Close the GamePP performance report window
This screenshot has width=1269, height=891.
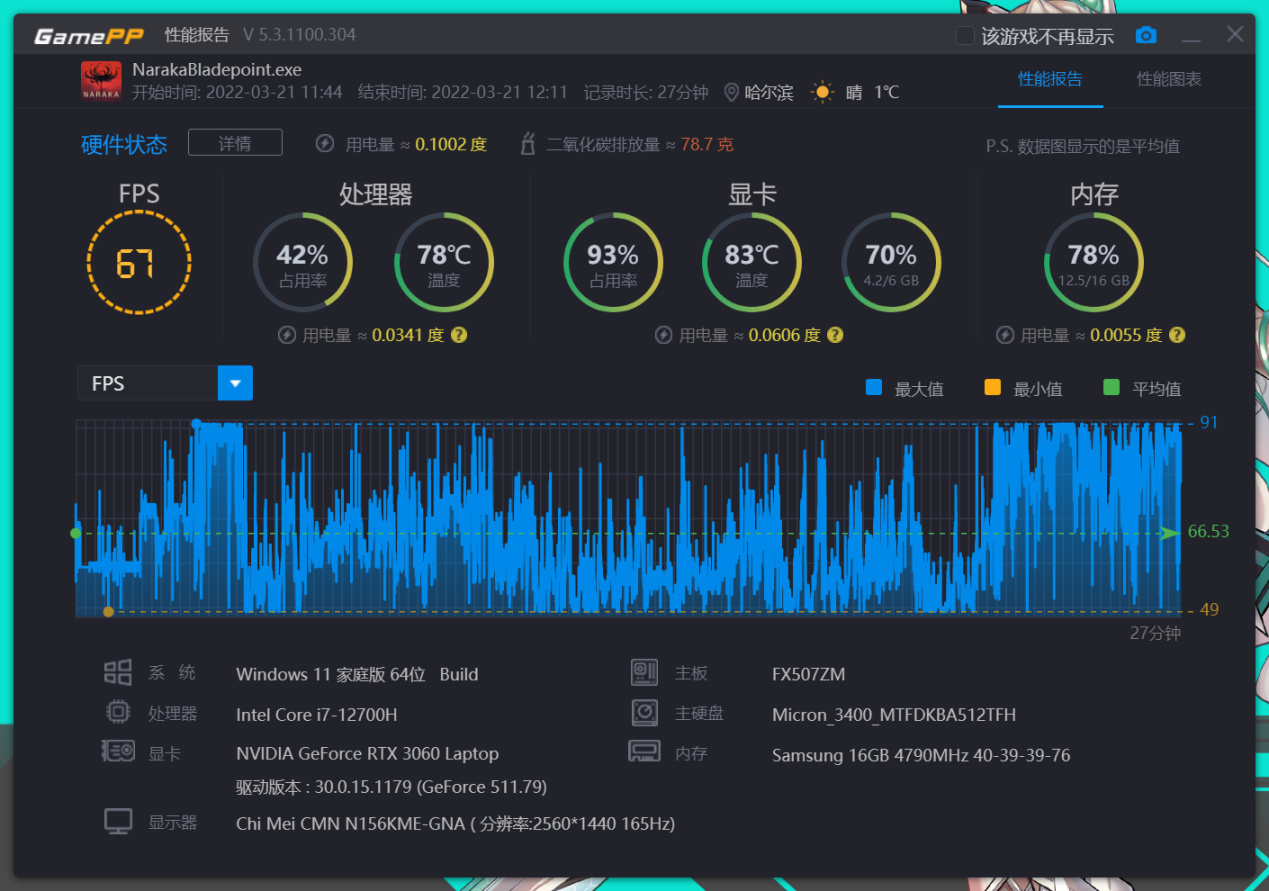1235,35
